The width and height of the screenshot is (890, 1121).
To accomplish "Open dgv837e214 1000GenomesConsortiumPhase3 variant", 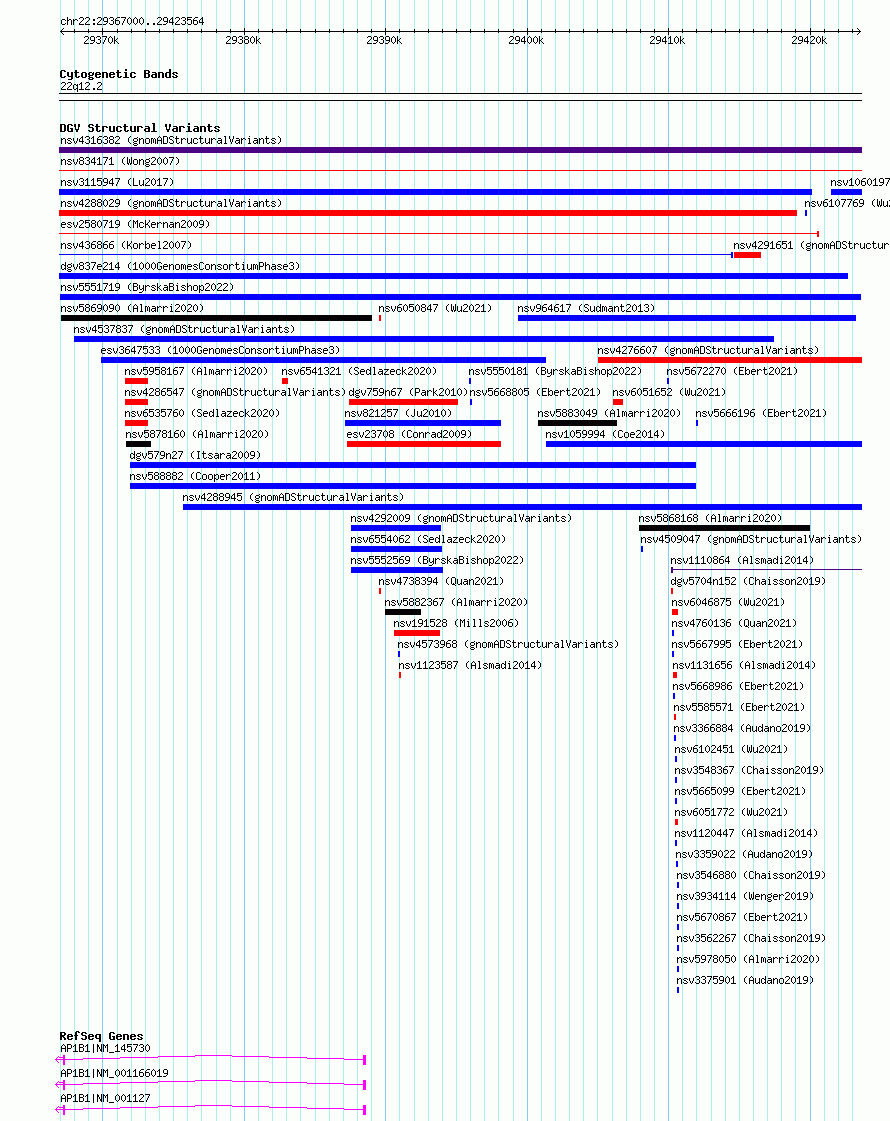I will pyautogui.click(x=180, y=266).
